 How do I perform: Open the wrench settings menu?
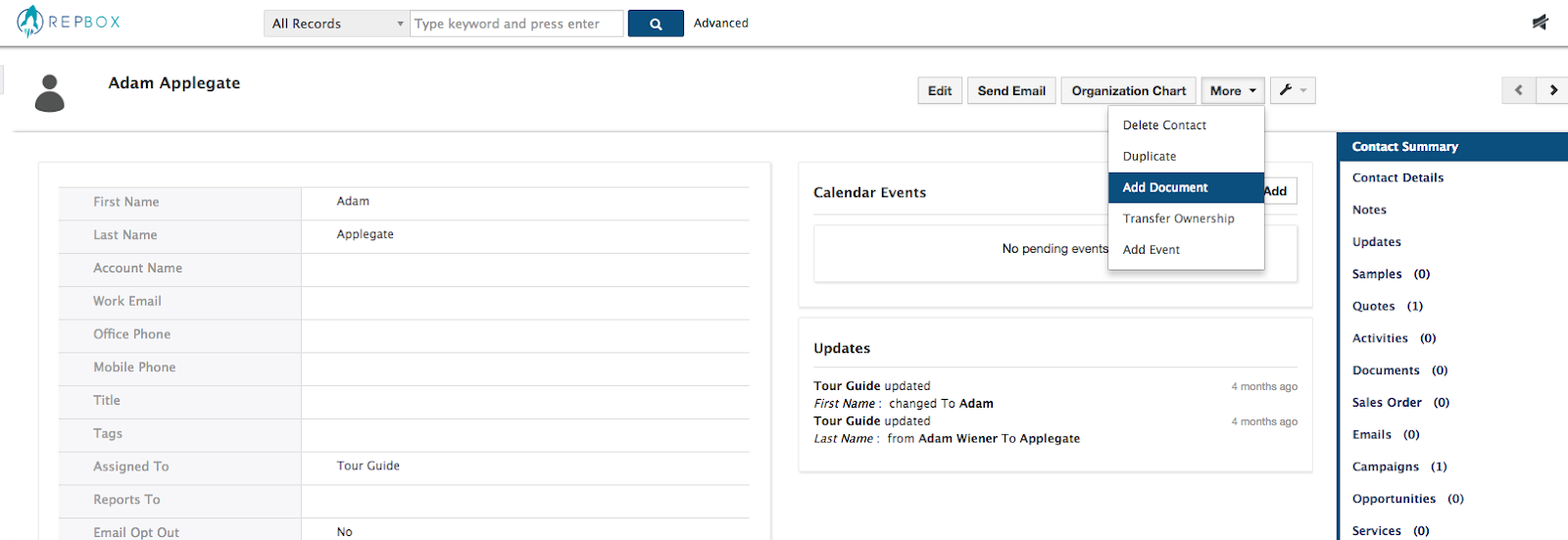[x=1293, y=90]
